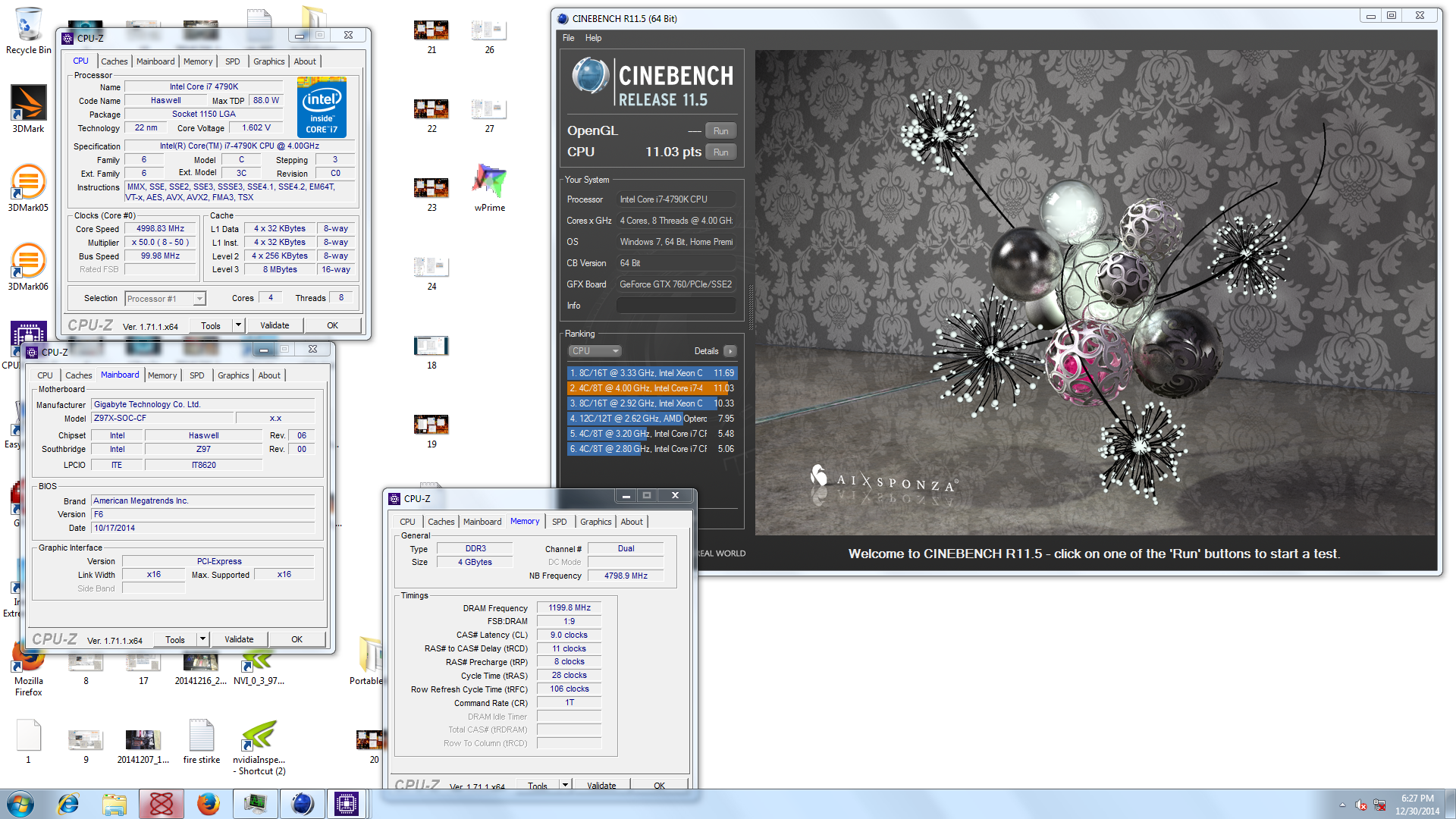Image resolution: width=1456 pixels, height=819 pixels.
Task: Open the CINEBENCH File menu
Action: point(568,38)
